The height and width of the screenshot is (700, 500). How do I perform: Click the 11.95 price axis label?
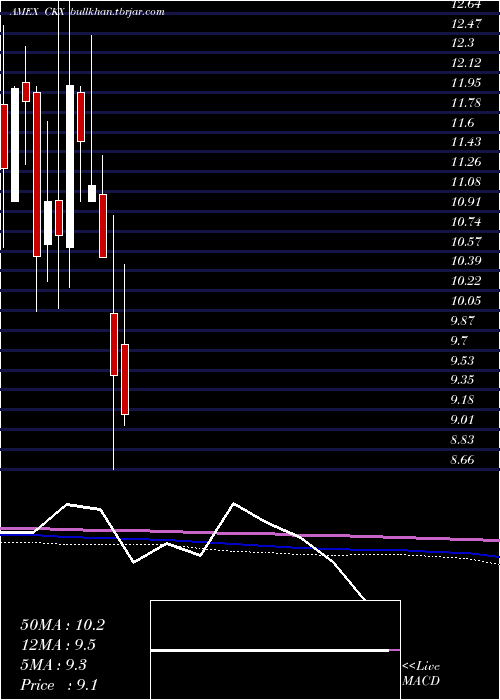tap(466, 83)
